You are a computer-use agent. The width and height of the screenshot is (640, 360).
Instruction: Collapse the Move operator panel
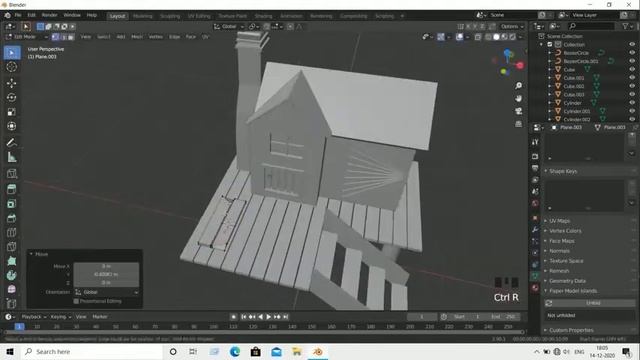(31, 254)
